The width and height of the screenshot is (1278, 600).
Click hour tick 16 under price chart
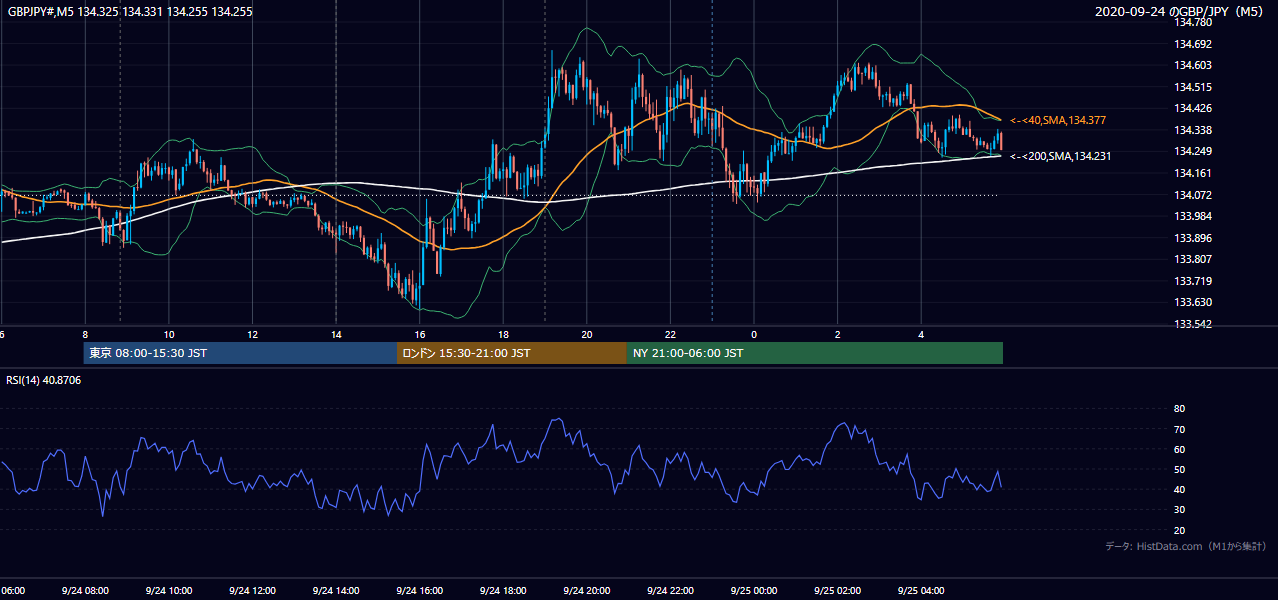click(x=420, y=335)
